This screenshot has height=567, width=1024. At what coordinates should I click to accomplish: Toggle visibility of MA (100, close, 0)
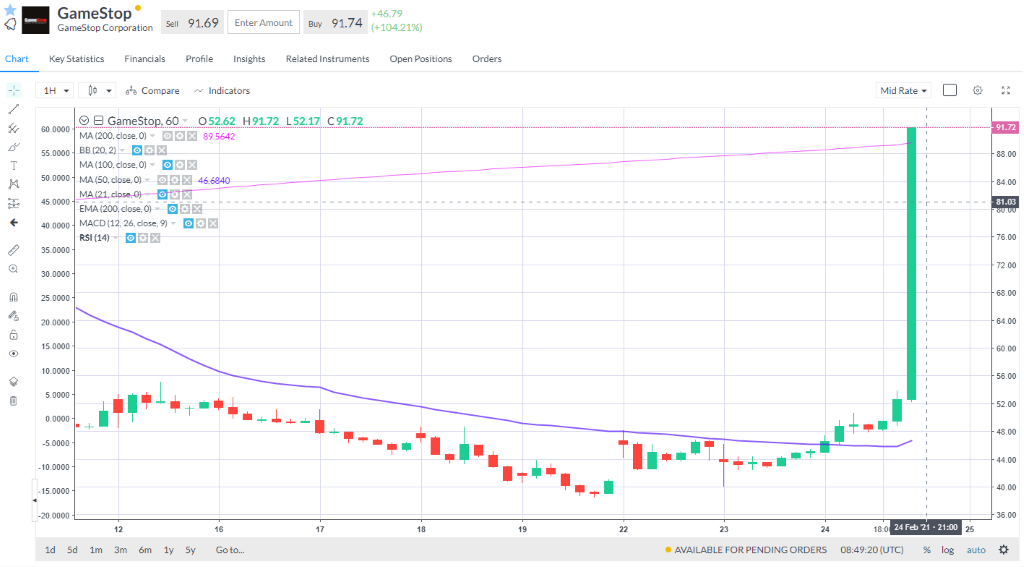(167, 165)
